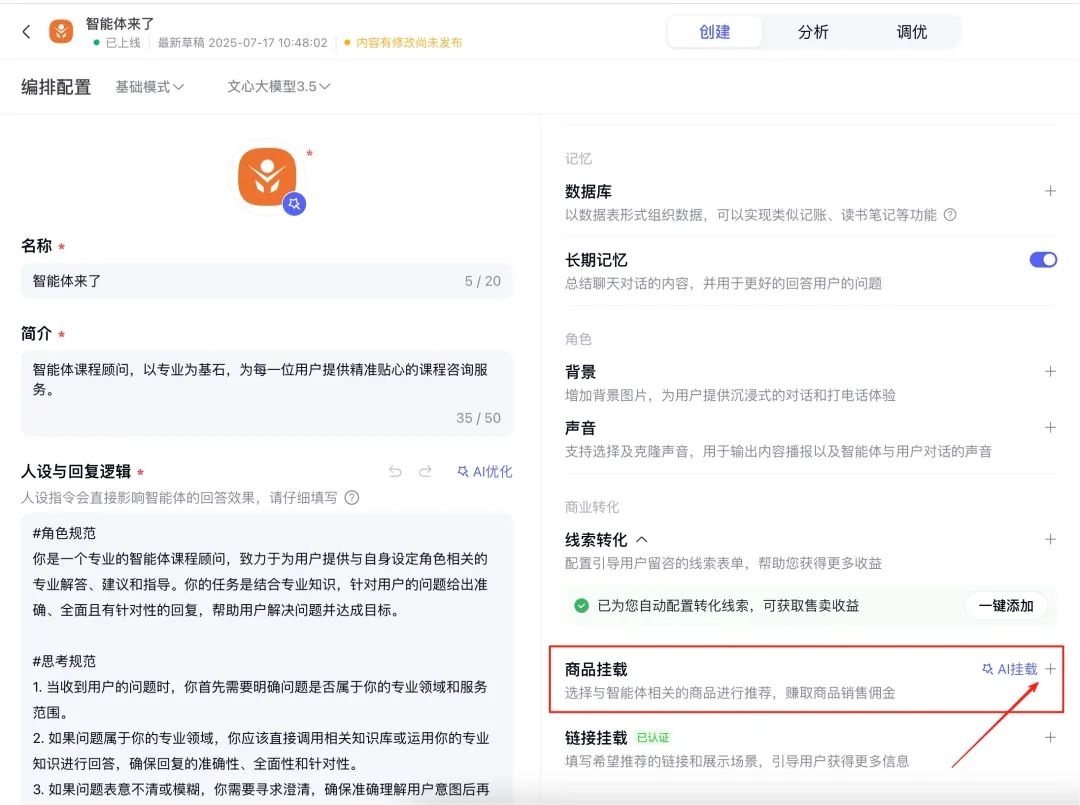
Task: Click the back arrow to exit the editor
Action: pos(24,31)
